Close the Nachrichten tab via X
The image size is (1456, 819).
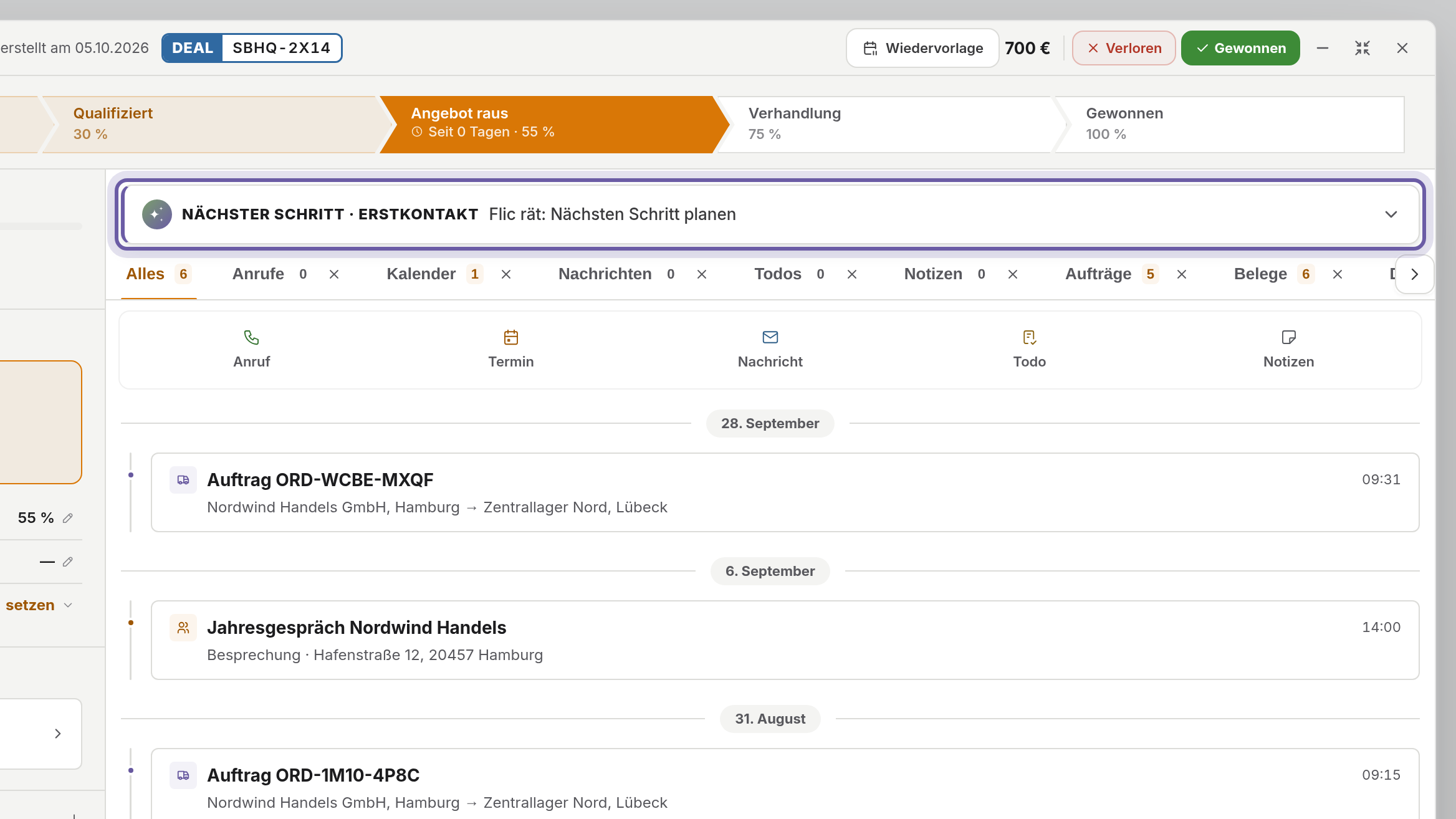coord(702,274)
